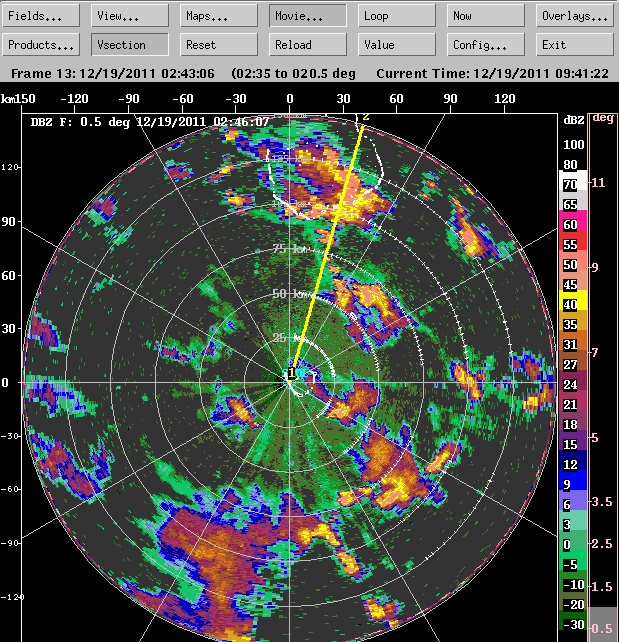Viewport: 619px width, 642px height.
Task: Click the top axis 120 km label
Action: pyautogui.click(x=504, y=99)
